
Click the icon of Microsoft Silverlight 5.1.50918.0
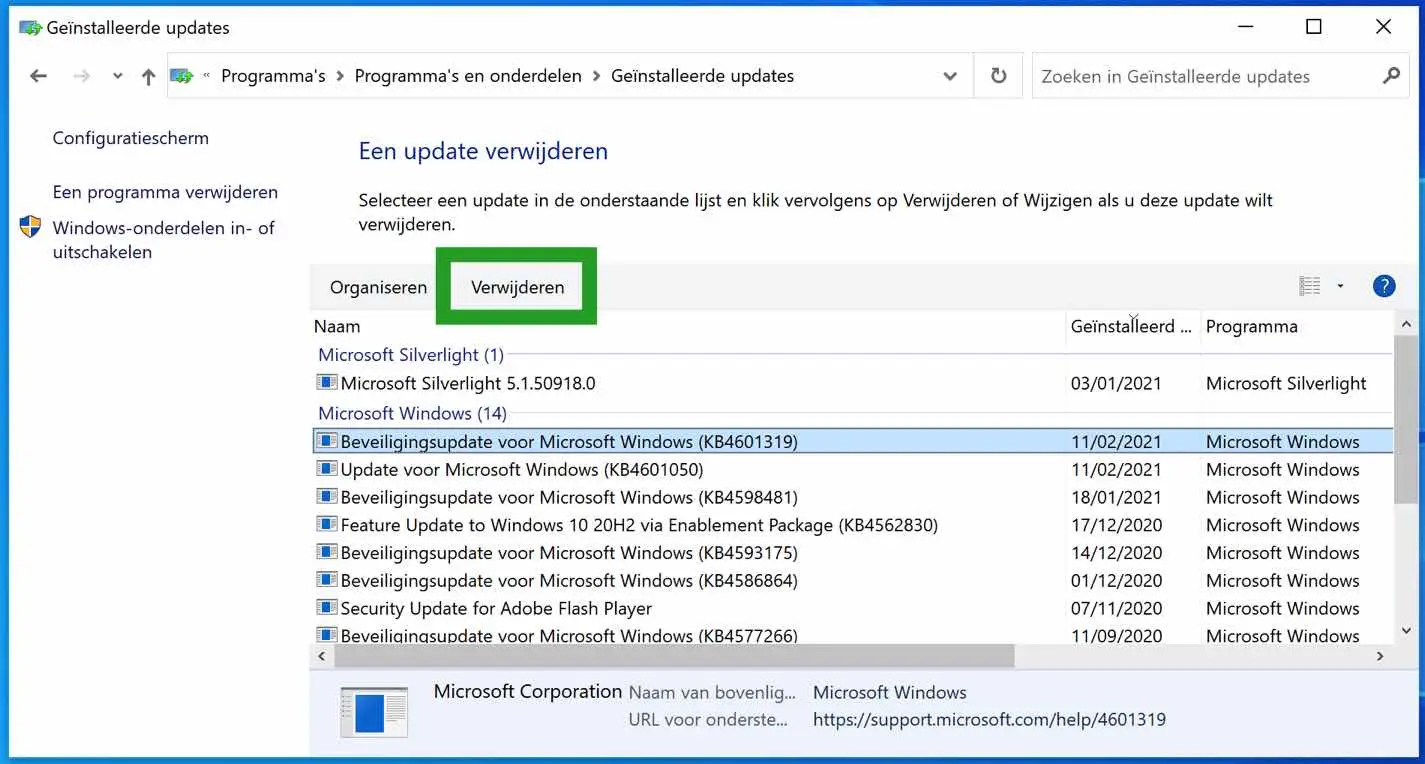pos(326,383)
